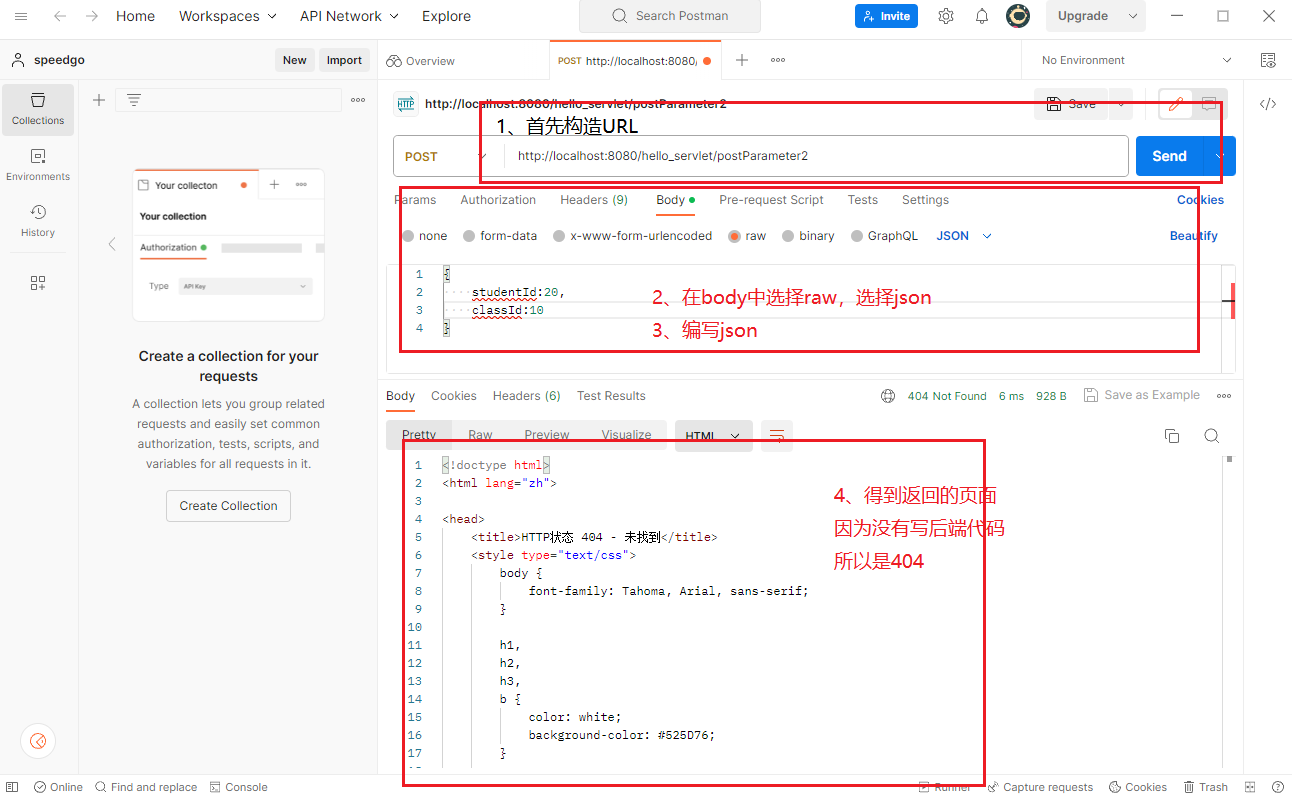This screenshot has width=1307, height=797.
Task: Open Collections in the sidebar
Action: click(38, 109)
